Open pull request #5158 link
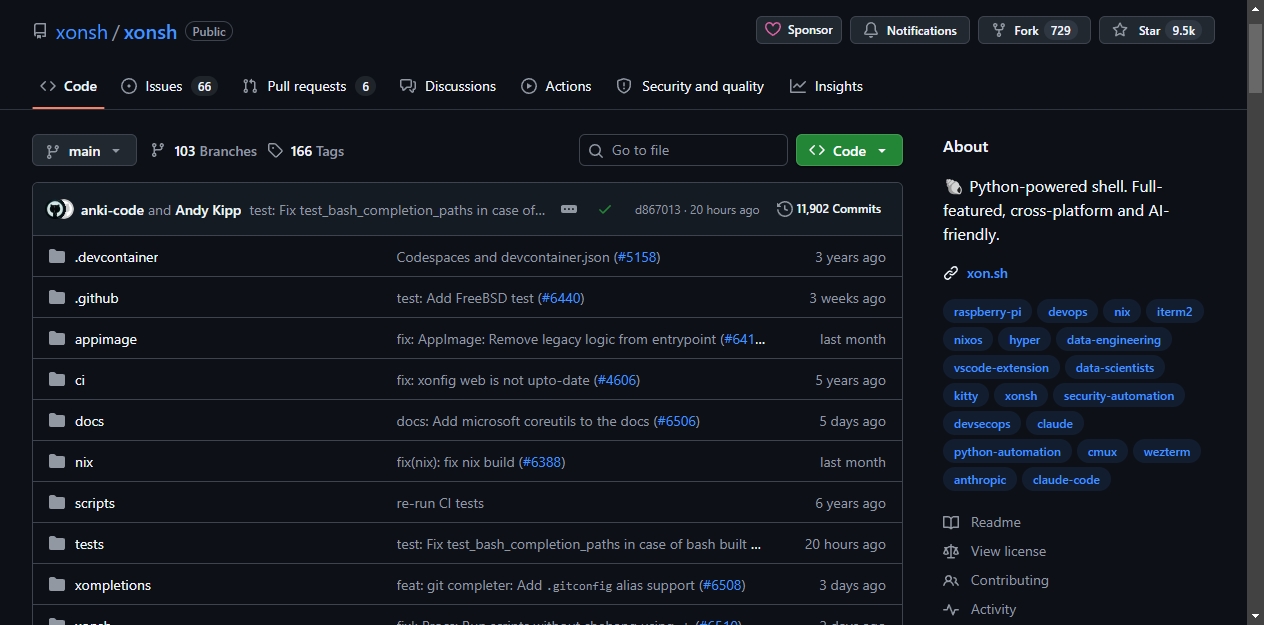1264x625 pixels. point(637,257)
